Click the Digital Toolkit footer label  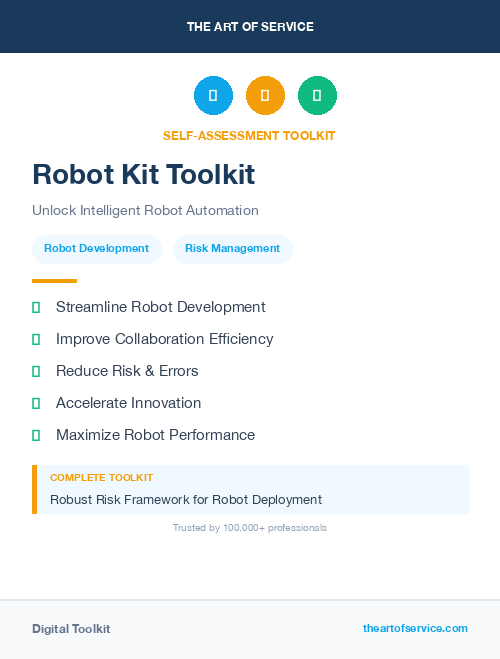click(x=71, y=629)
